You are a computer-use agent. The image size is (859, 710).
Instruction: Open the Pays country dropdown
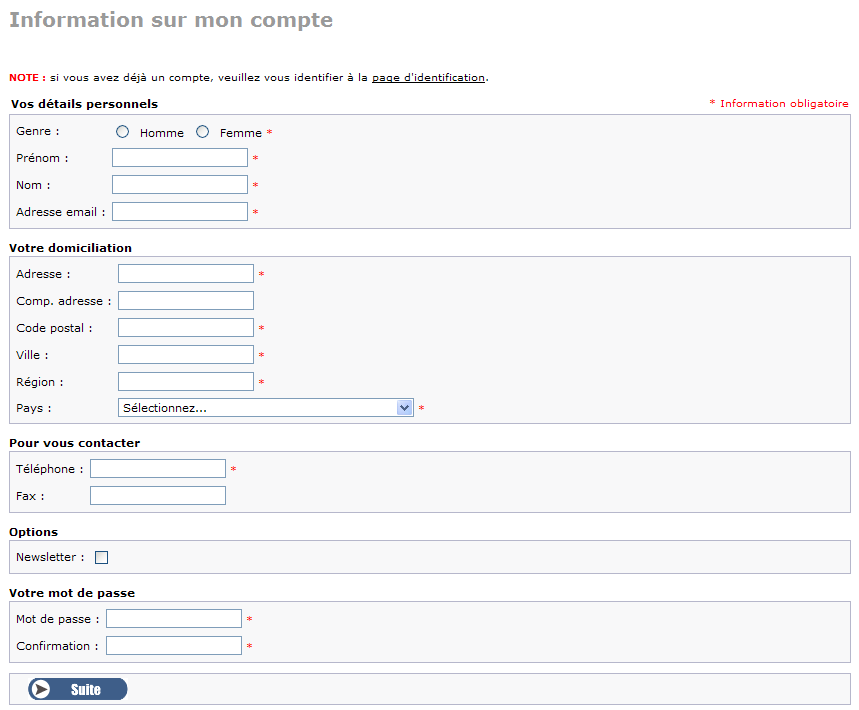click(x=266, y=408)
